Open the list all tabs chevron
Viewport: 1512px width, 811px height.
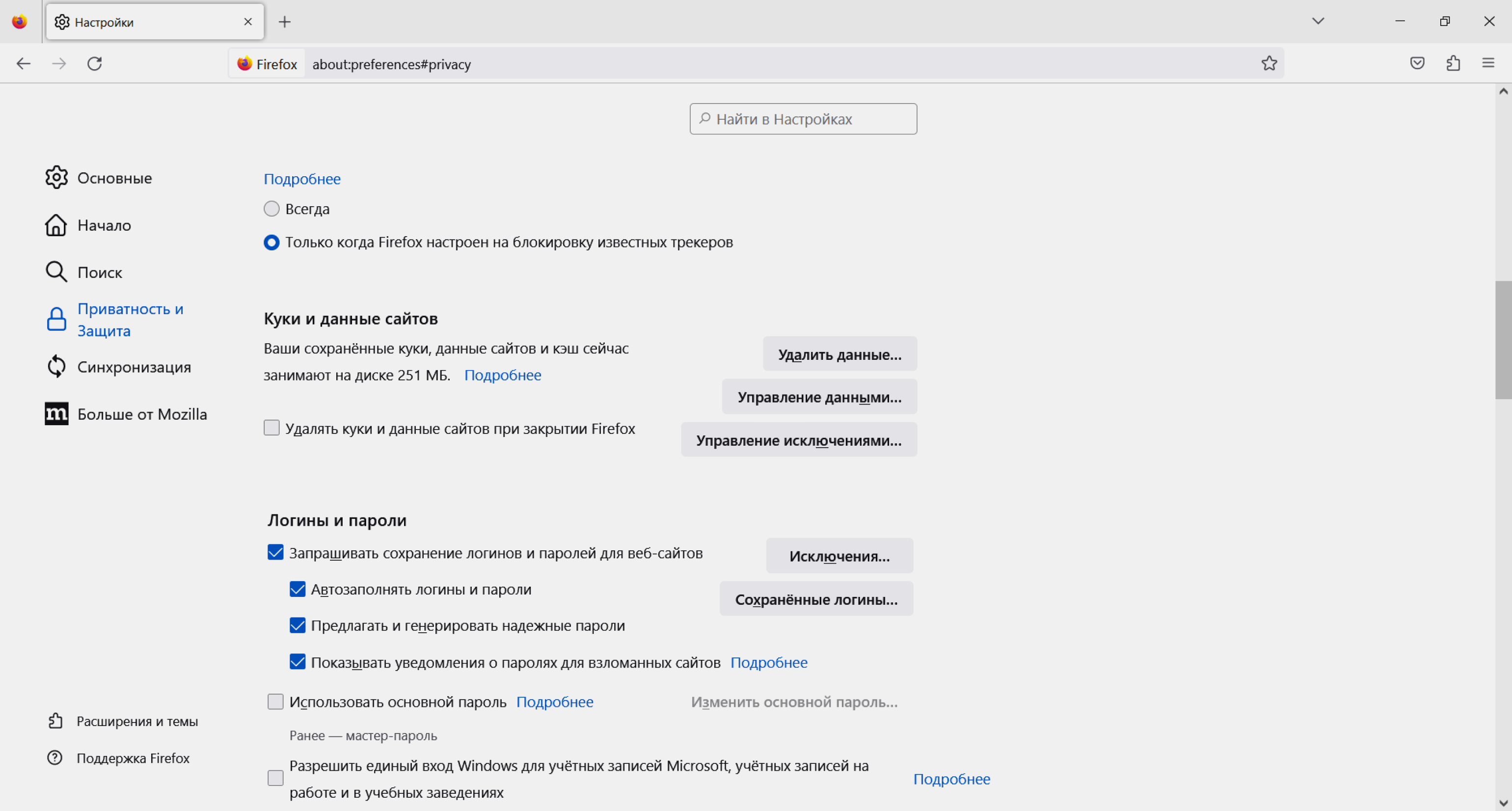click(1318, 21)
